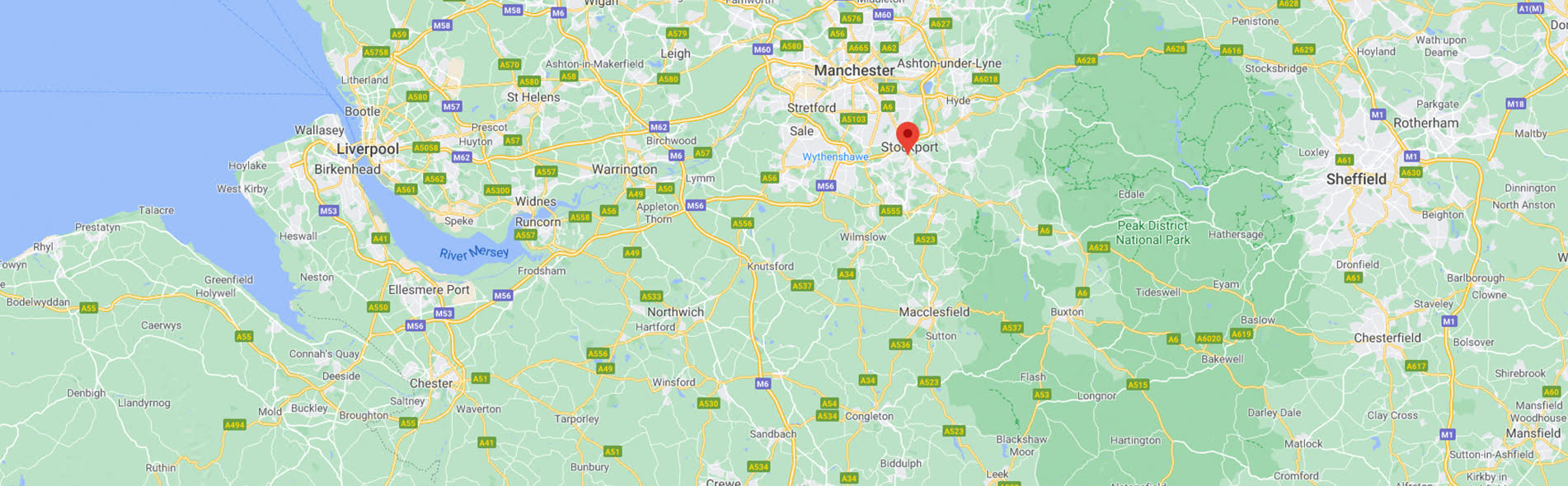Click the M62 shield near Birchwood
1568x486 pixels.
659,127
